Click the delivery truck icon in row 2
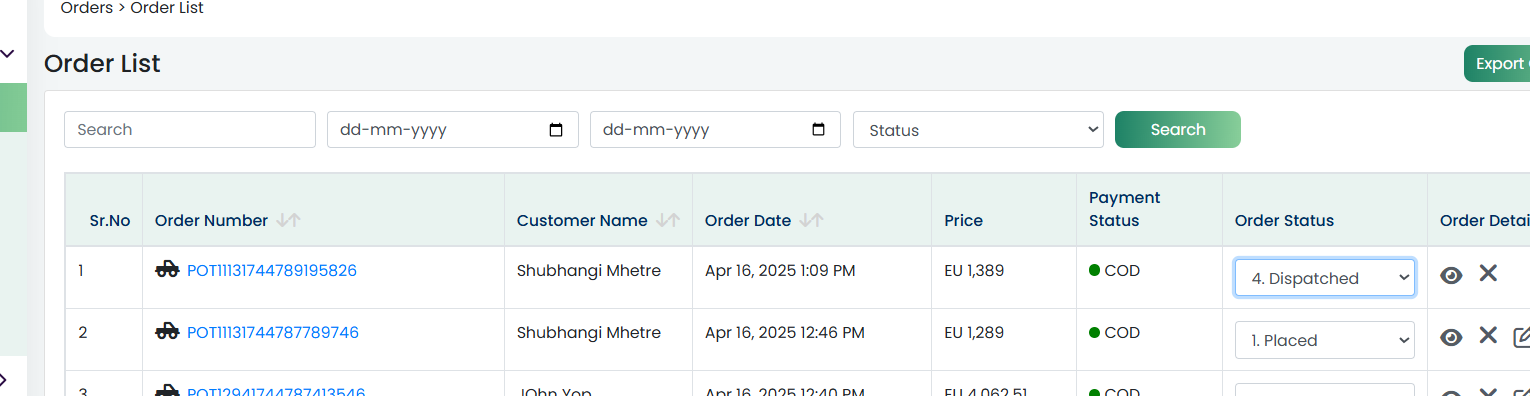Screen dimensions: 1530x396 (x=168, y=331)
